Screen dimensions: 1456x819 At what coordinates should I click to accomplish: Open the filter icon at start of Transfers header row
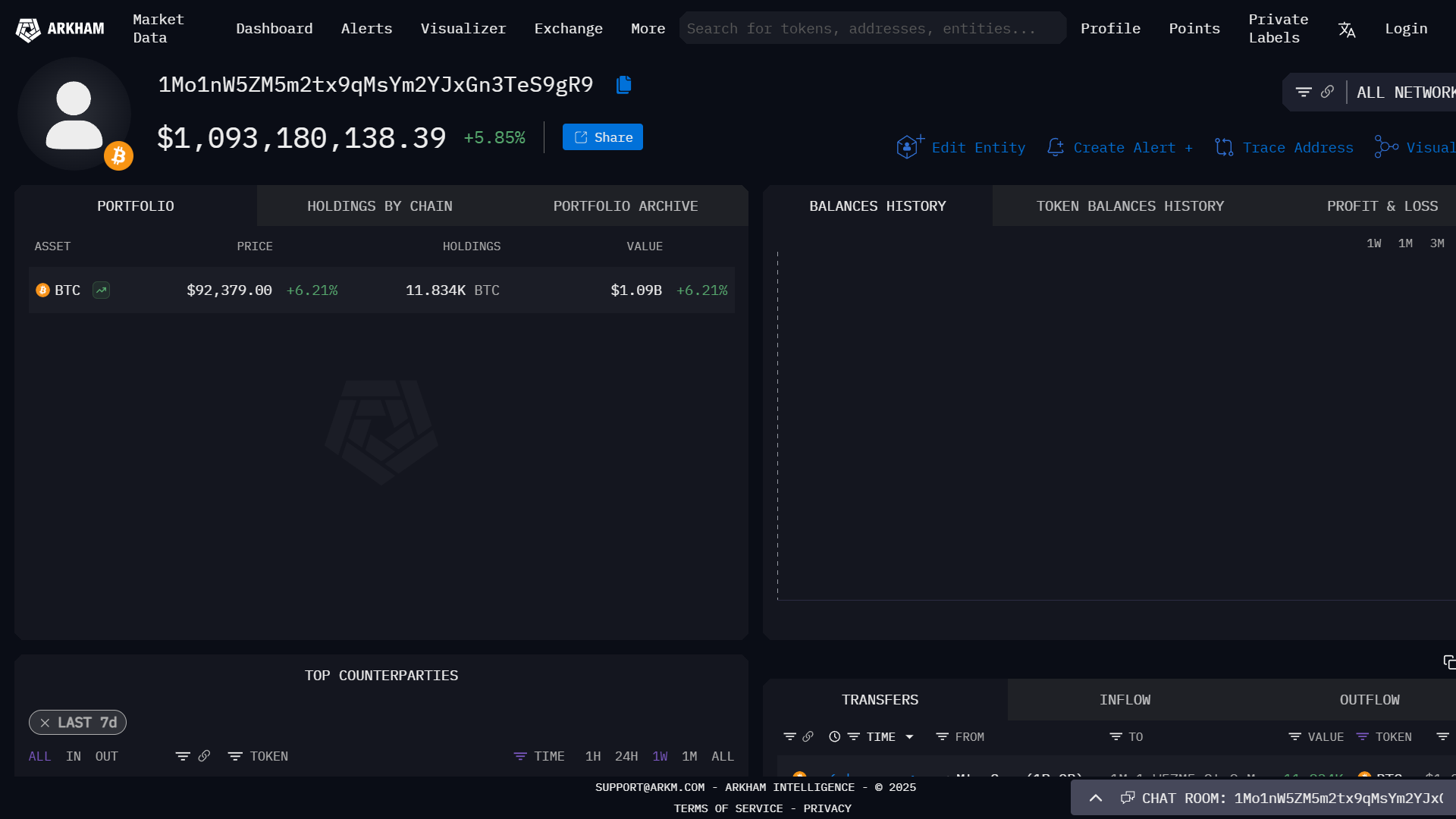click(789, 736)
